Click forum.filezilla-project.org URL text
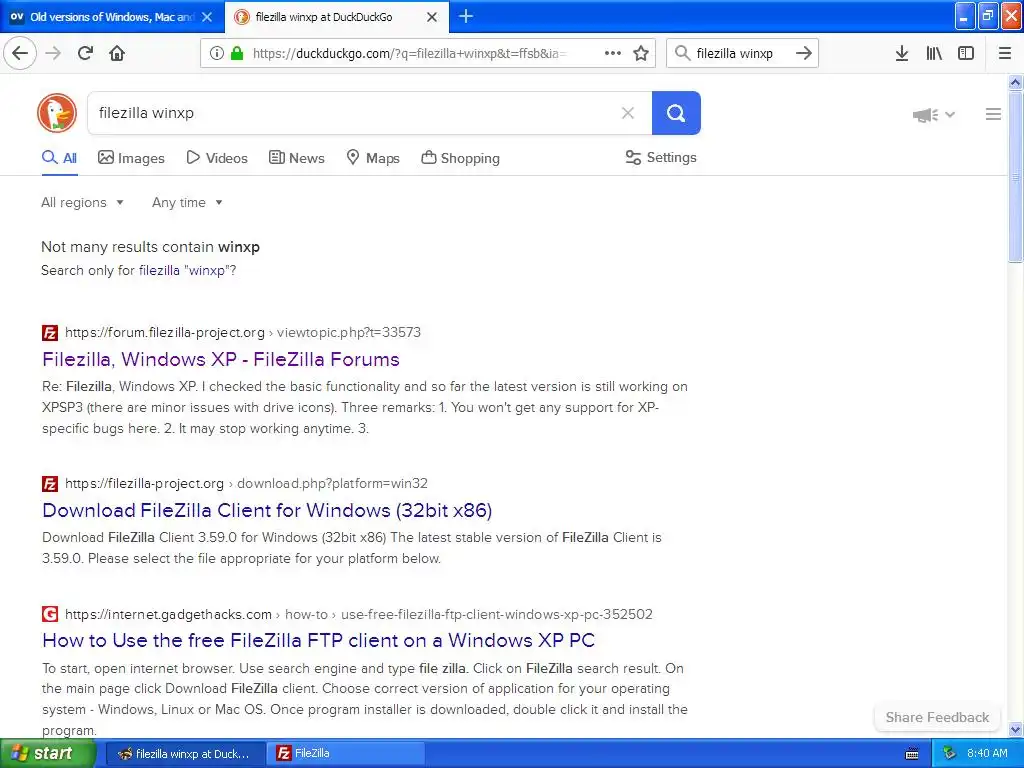This screenshot has width=1024, height=768. click(243, 332)
